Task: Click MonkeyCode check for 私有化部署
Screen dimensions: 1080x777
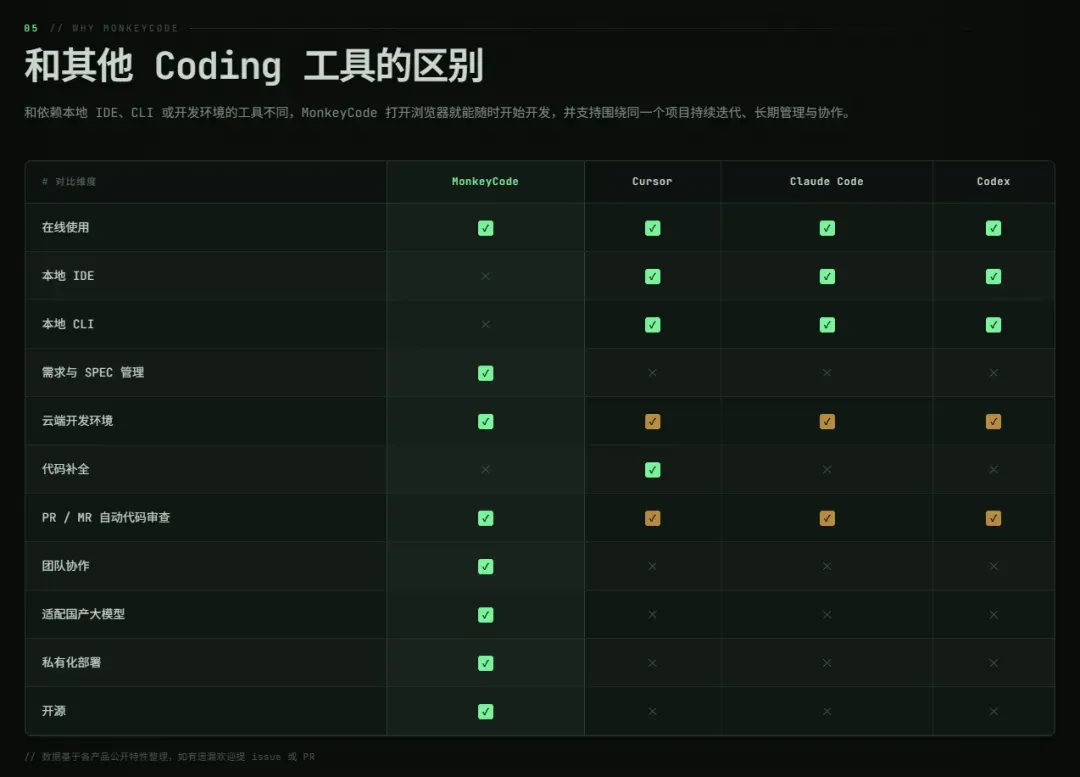Action: [486, 663]
